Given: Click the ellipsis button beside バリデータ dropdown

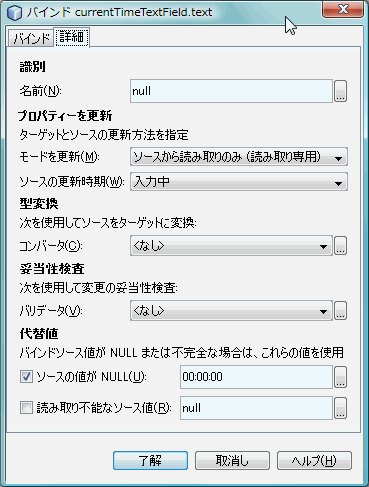Looking at the screenshot, I should pos(340,311).
